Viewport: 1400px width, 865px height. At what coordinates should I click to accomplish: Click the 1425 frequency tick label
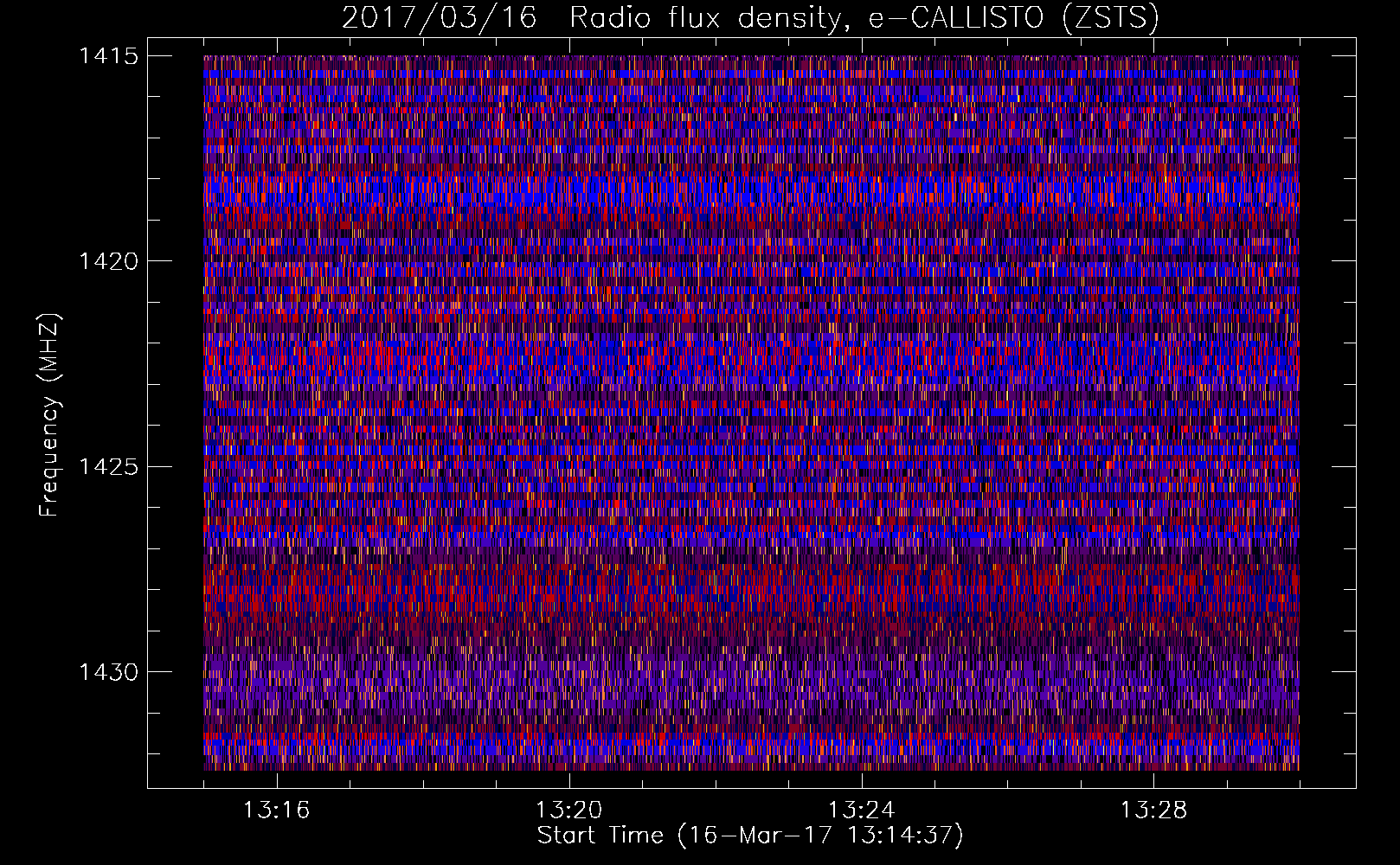(x=108, y=467)
